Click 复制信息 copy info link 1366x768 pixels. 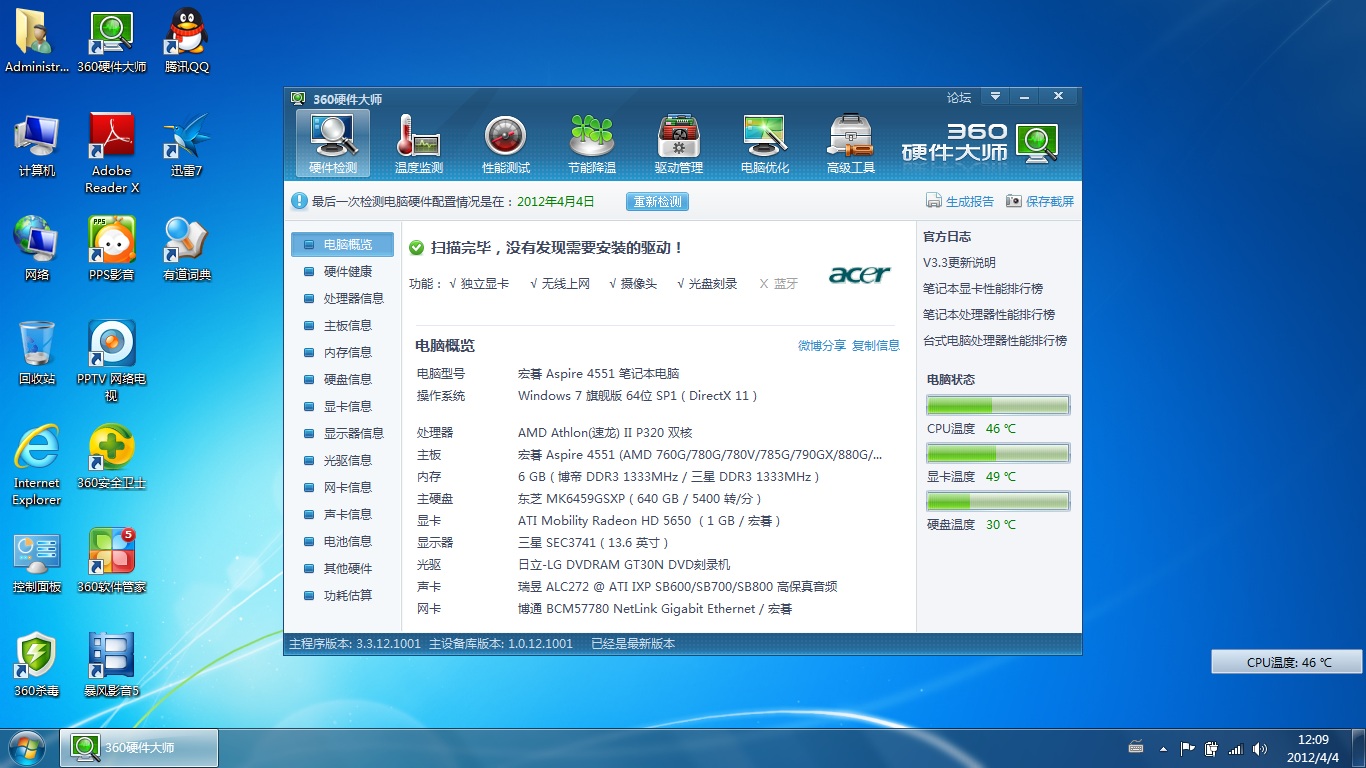coord(875,345)
